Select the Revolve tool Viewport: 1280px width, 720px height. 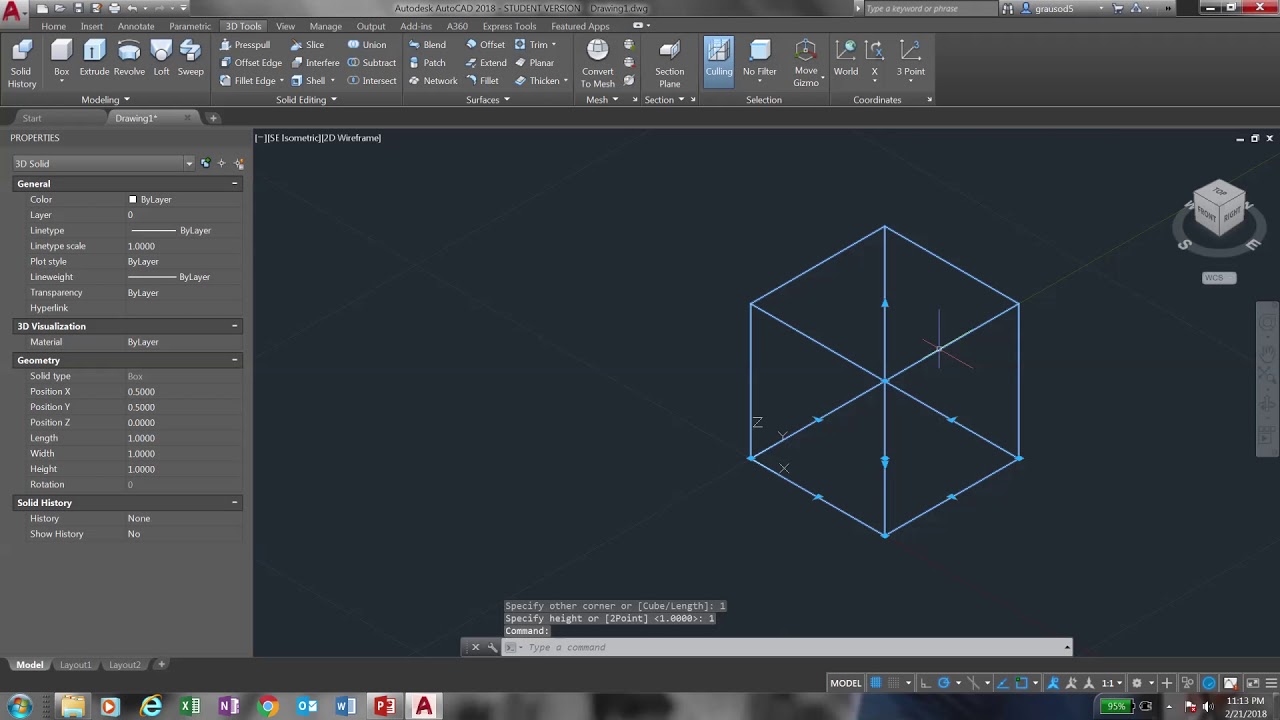click(129, 58)
